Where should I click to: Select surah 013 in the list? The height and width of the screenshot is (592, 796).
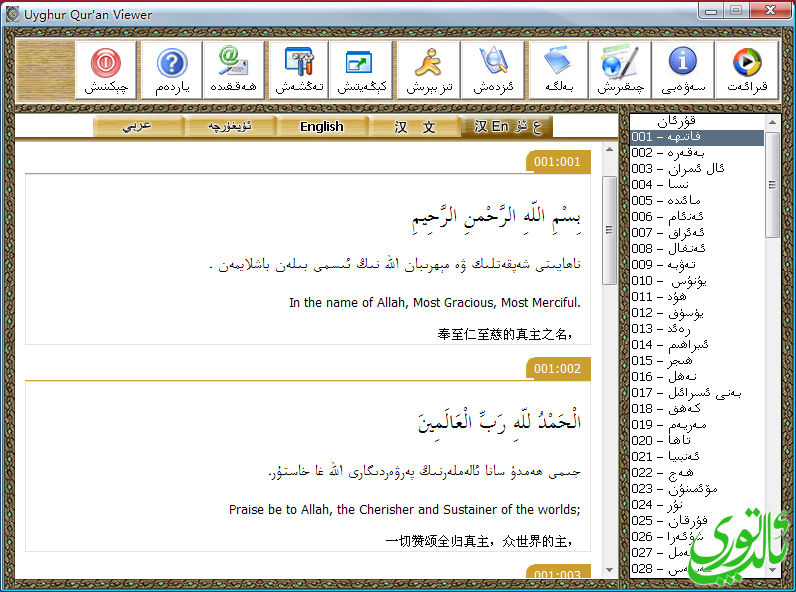697,329
